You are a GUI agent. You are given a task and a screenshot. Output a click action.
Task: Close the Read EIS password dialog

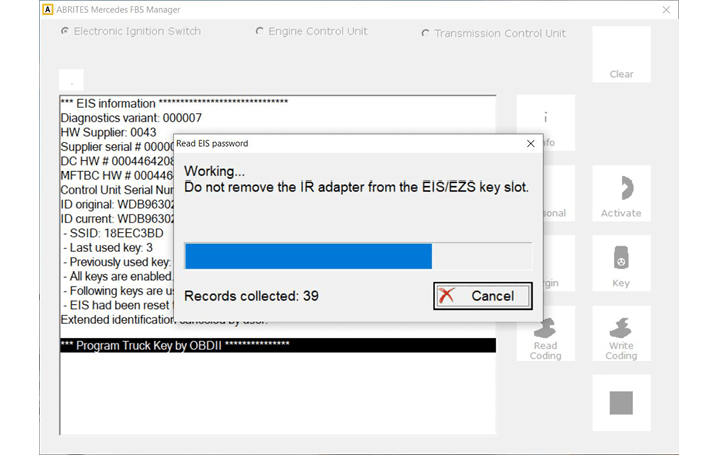[530, 144]
